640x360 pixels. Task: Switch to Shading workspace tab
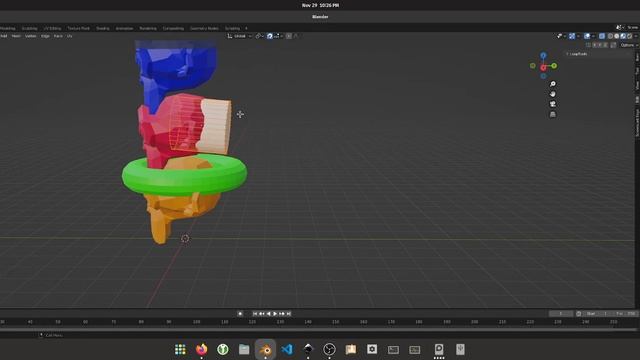(x=102, y=28)
